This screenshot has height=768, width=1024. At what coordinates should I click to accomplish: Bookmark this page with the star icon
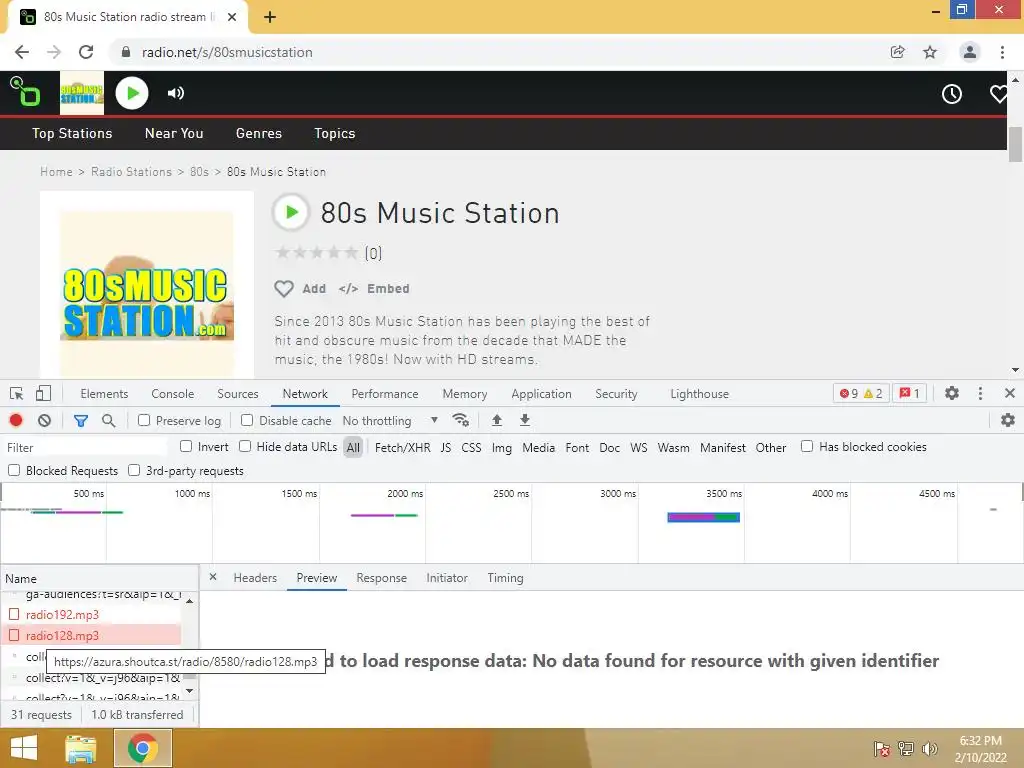(930, 52)
